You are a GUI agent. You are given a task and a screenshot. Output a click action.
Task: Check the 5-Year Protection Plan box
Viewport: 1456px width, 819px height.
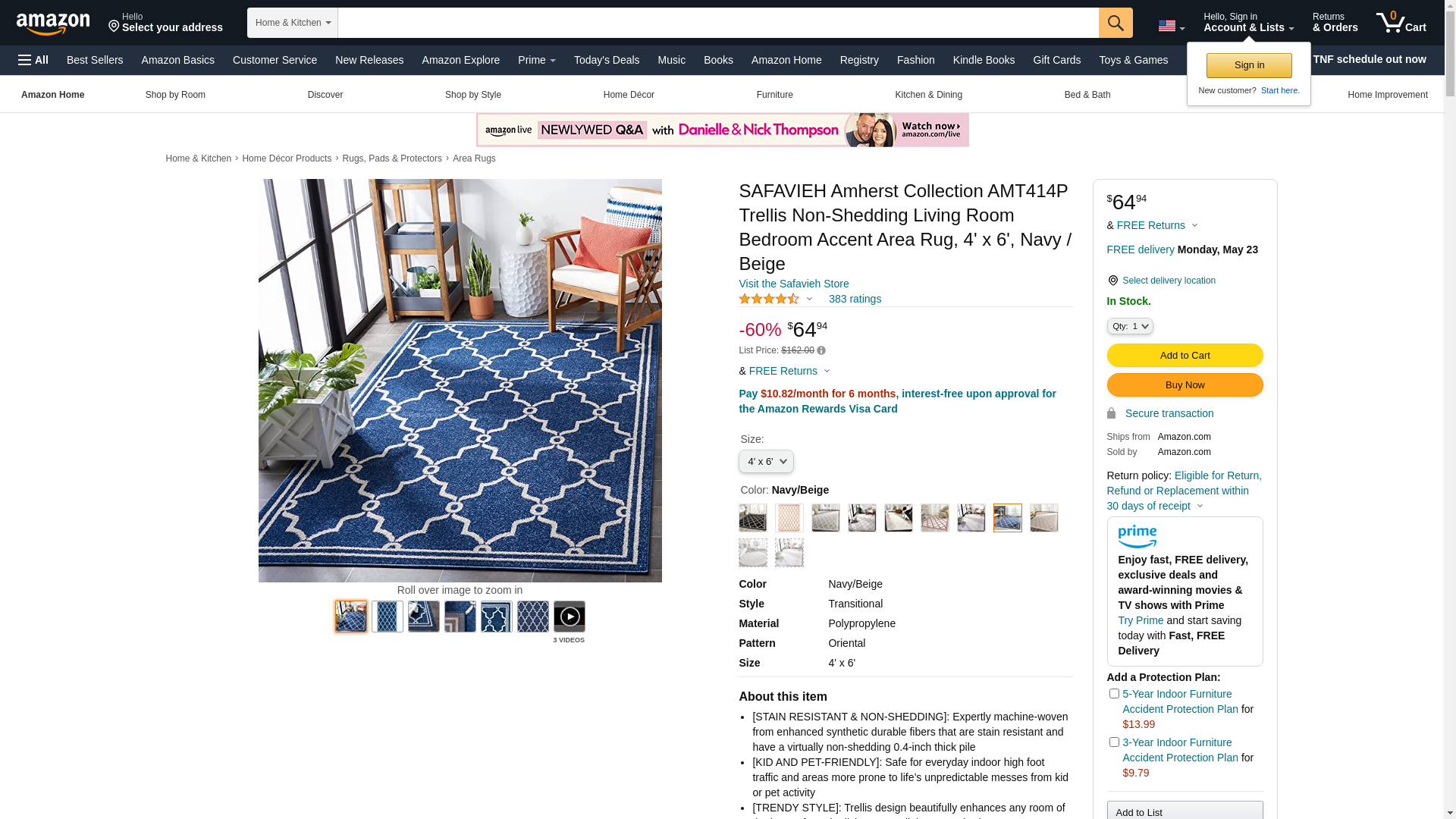click(1114, 694)
